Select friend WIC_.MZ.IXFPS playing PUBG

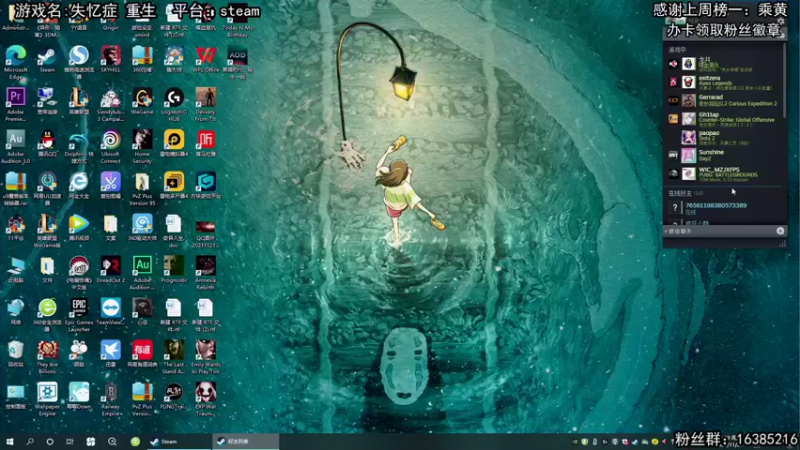[724, 174]
